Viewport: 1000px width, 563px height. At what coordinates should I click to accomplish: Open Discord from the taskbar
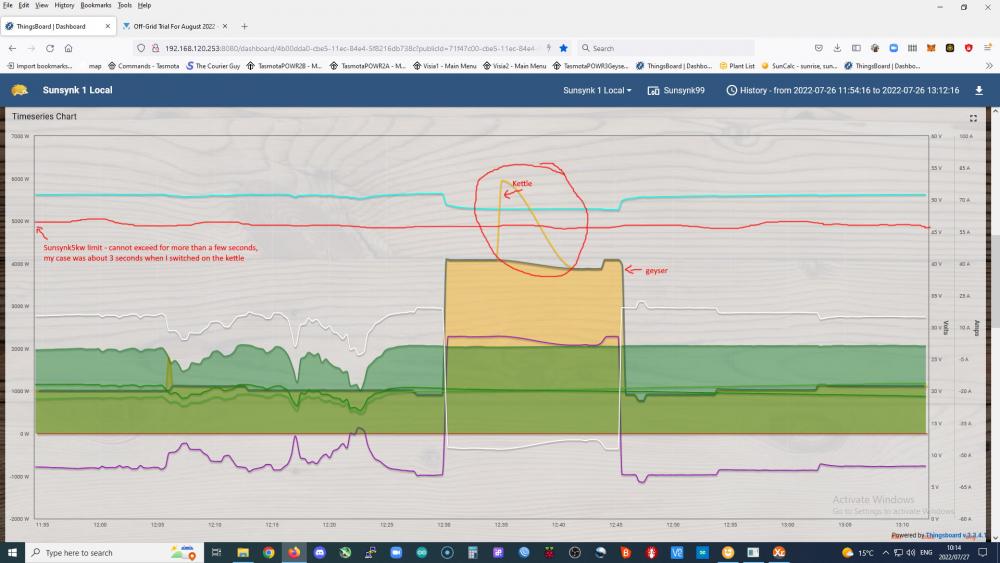point(320,552)
